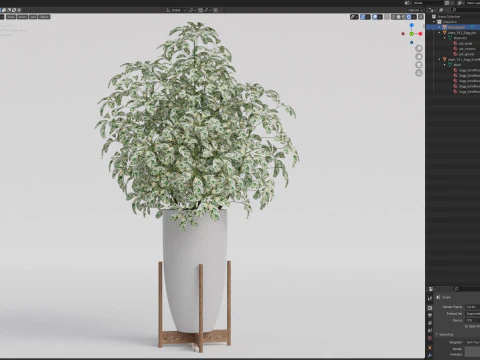Open the View Layer properties tab
Image resolution: width=480 pixels, height=360 pixels.
coord(430,323)
